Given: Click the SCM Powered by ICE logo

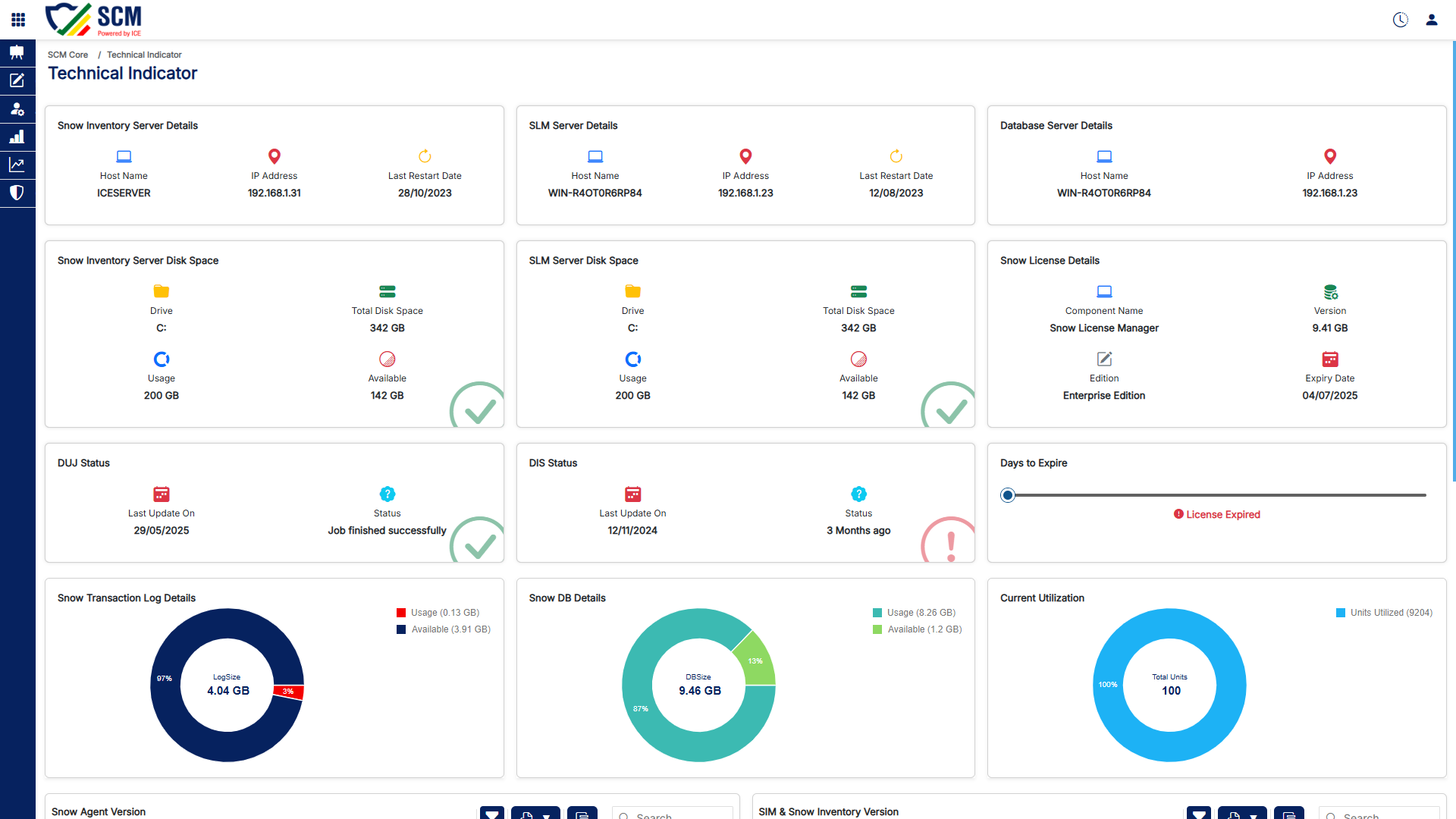Looking at the screenshot, I should [93, 20].
